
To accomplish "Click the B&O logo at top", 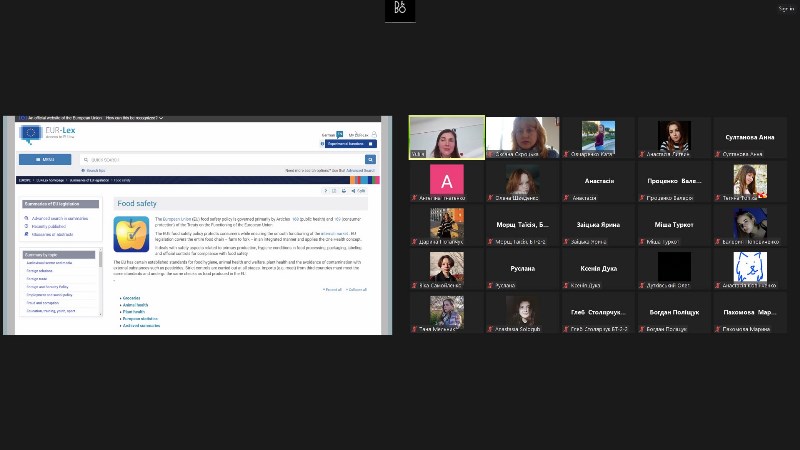I will tap(399, 10).
